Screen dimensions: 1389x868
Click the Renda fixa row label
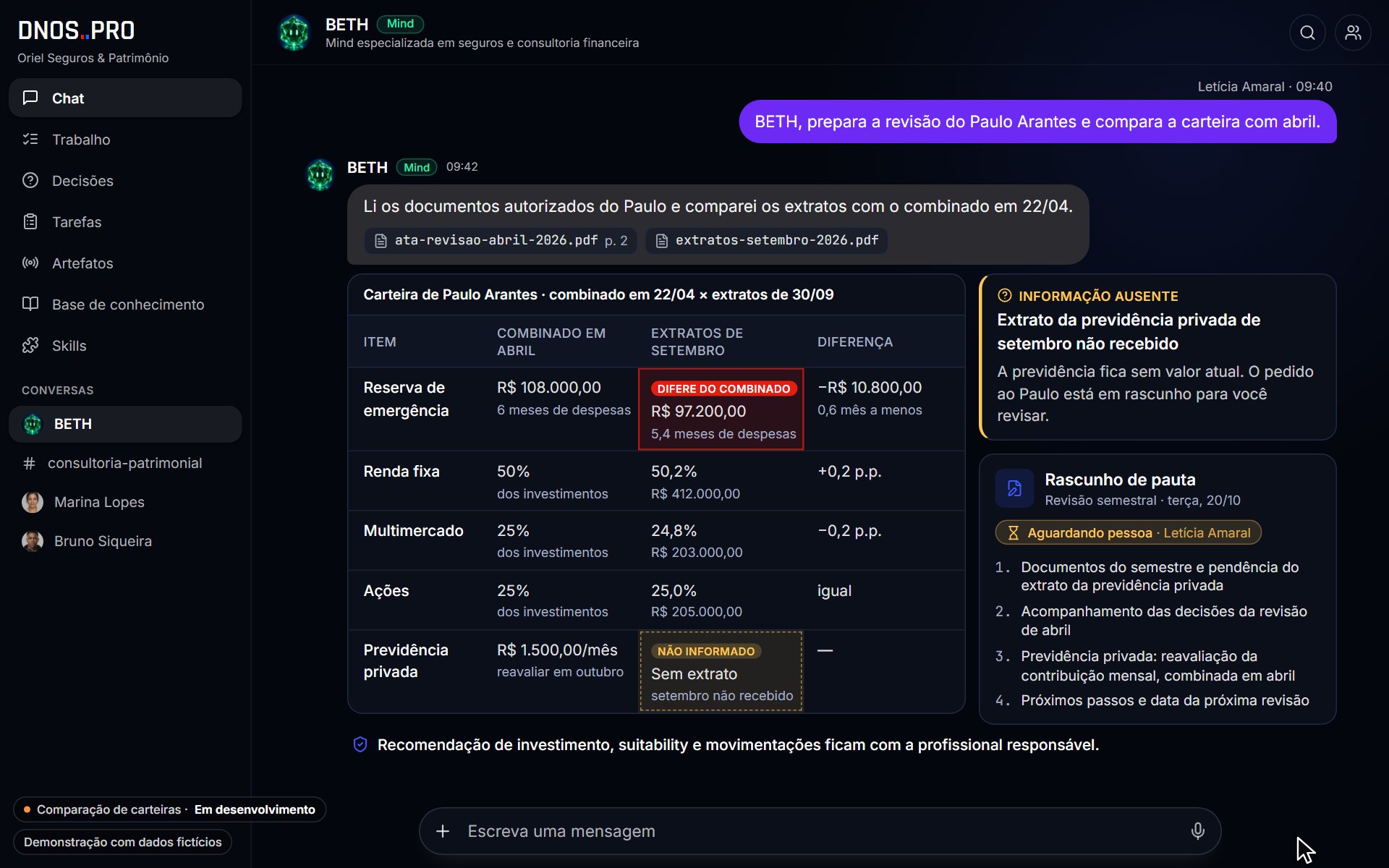(x=402, y=472)
